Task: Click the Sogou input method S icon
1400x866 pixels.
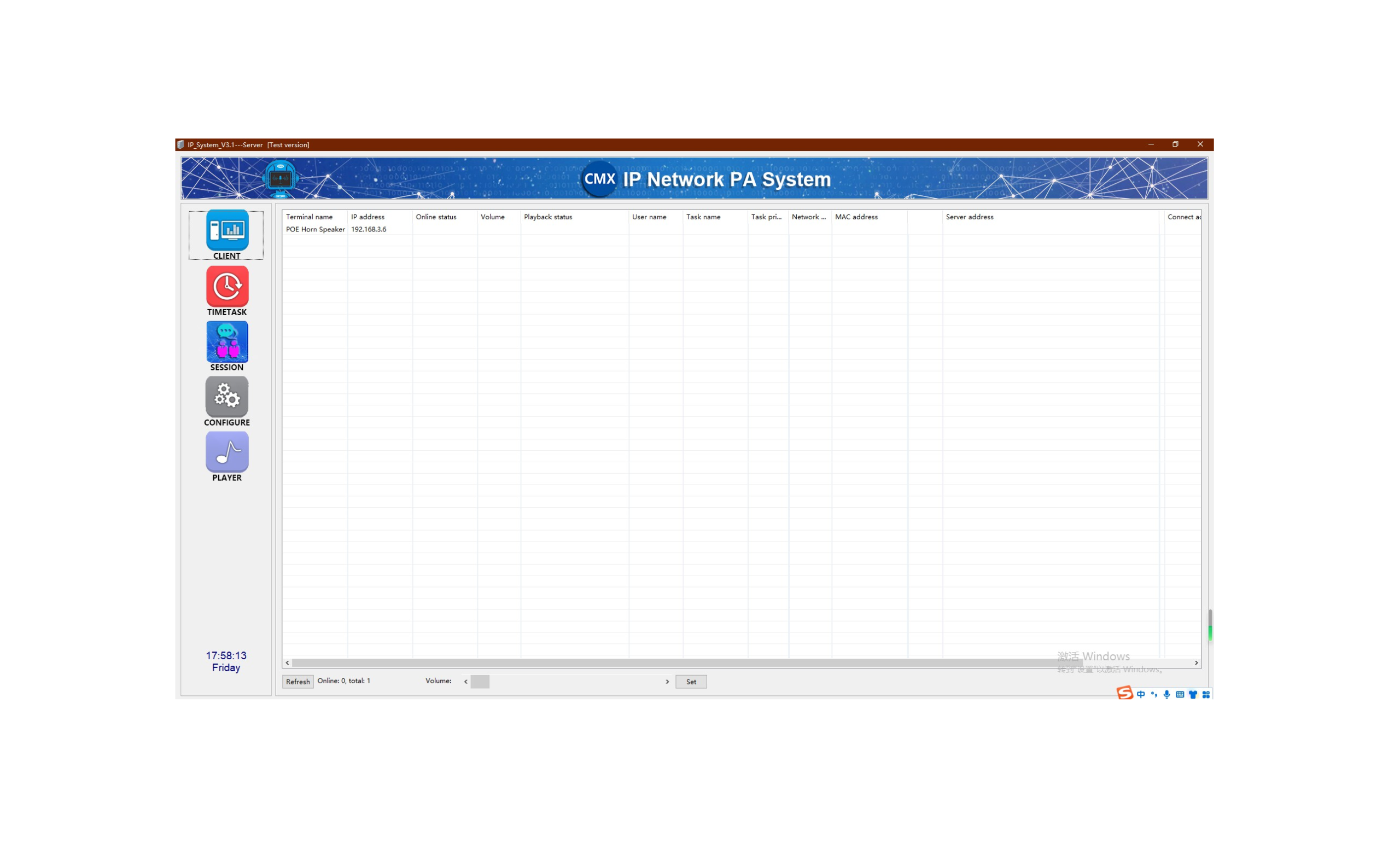Action: point(1124,694)
